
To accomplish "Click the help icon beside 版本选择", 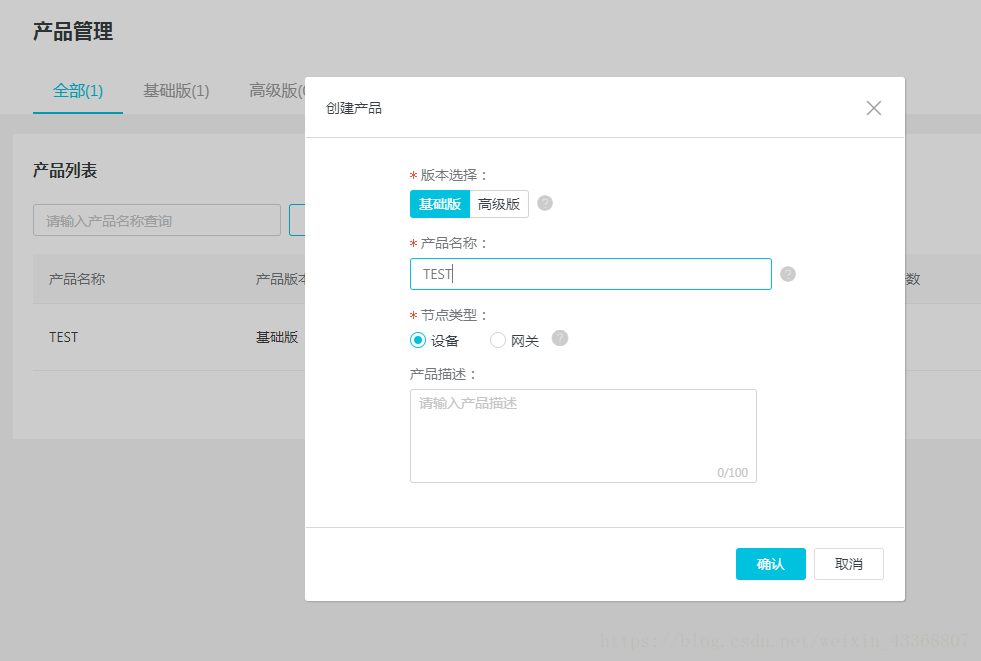I will click(545, 203).
